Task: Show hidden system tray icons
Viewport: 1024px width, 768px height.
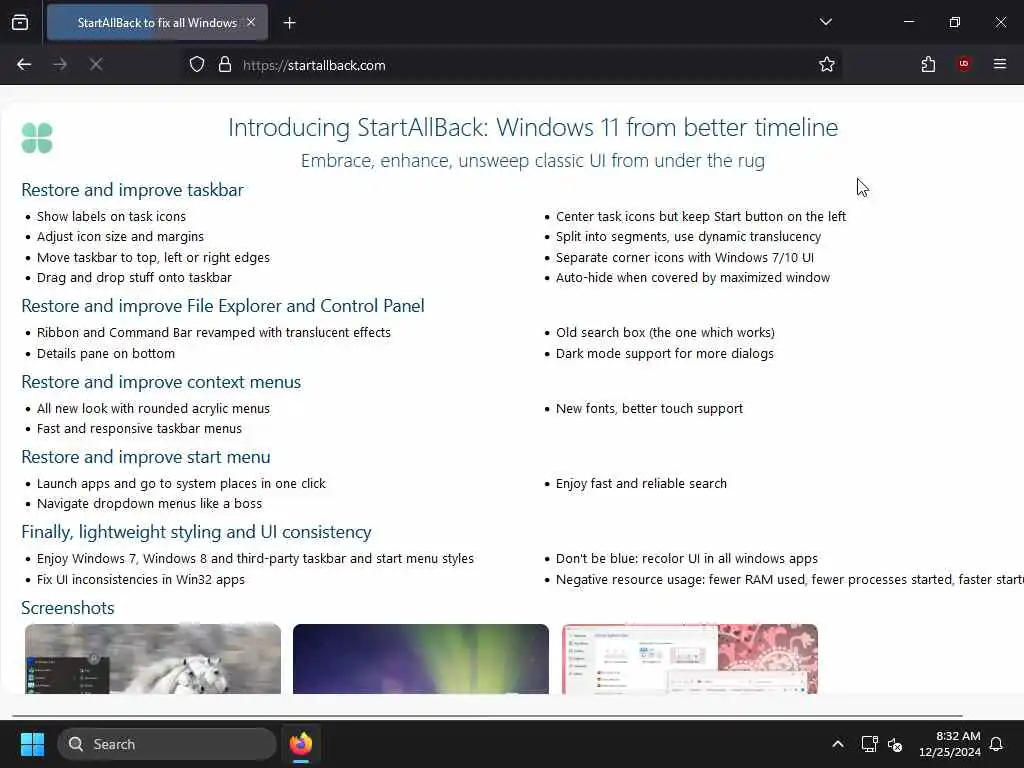Action: click(x=838, y=744)
